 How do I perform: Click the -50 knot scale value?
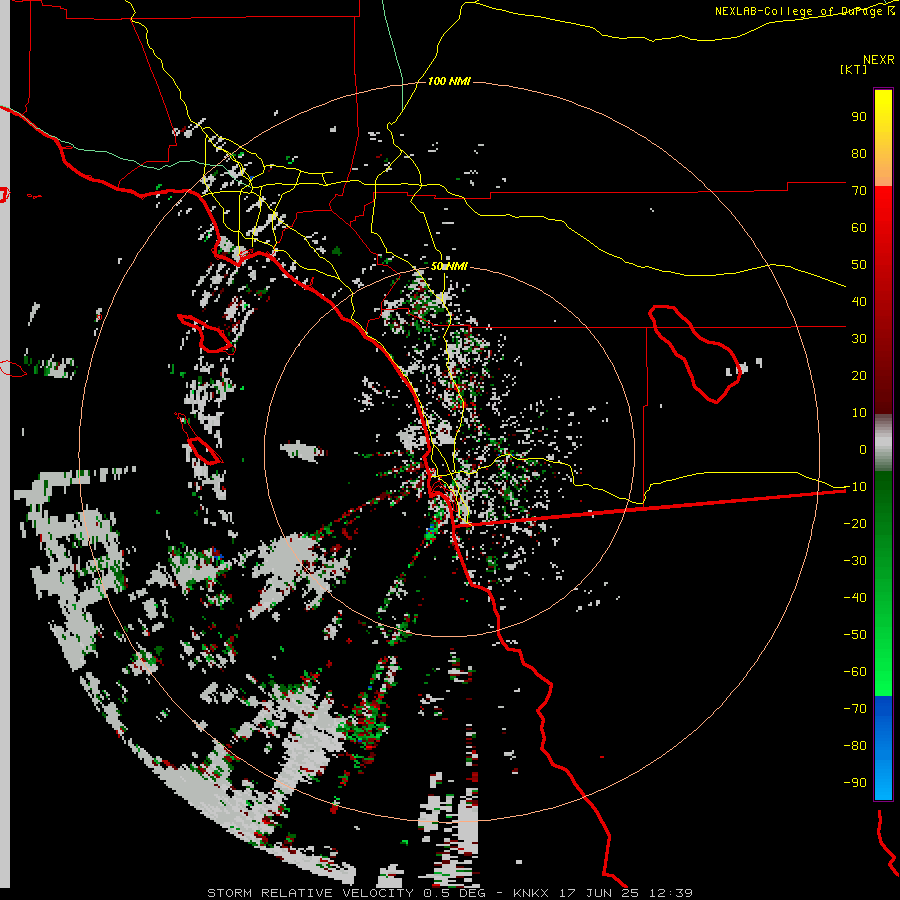click(x=855, y=635)
